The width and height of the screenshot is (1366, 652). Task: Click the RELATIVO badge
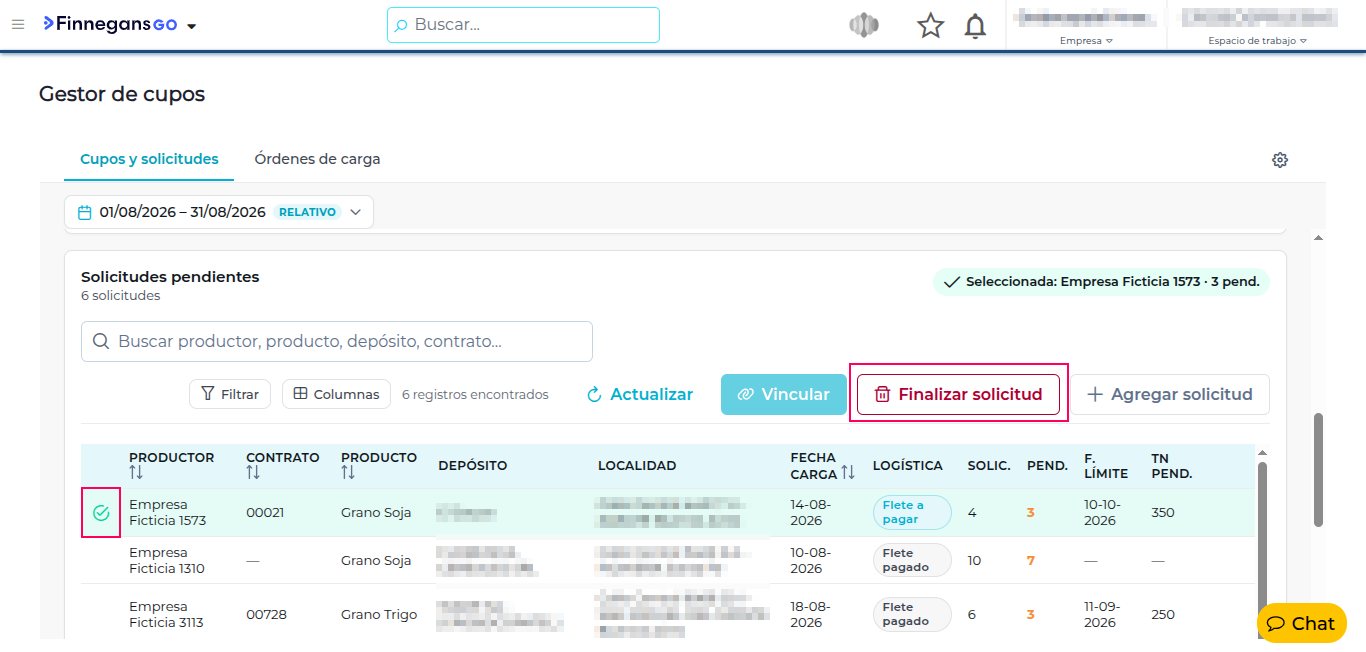307,212
